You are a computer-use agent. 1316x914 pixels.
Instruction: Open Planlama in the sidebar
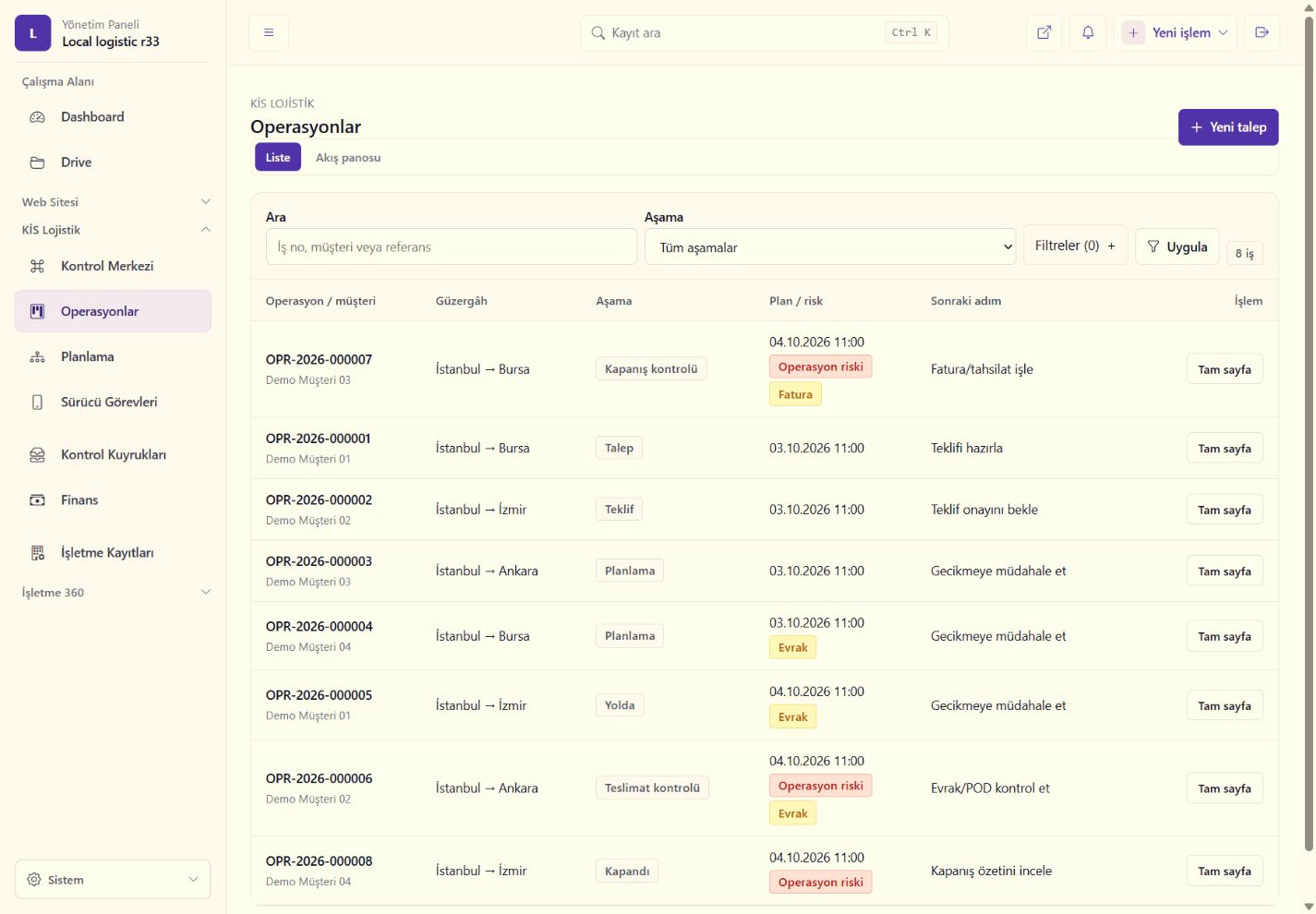tap(113, 356)
